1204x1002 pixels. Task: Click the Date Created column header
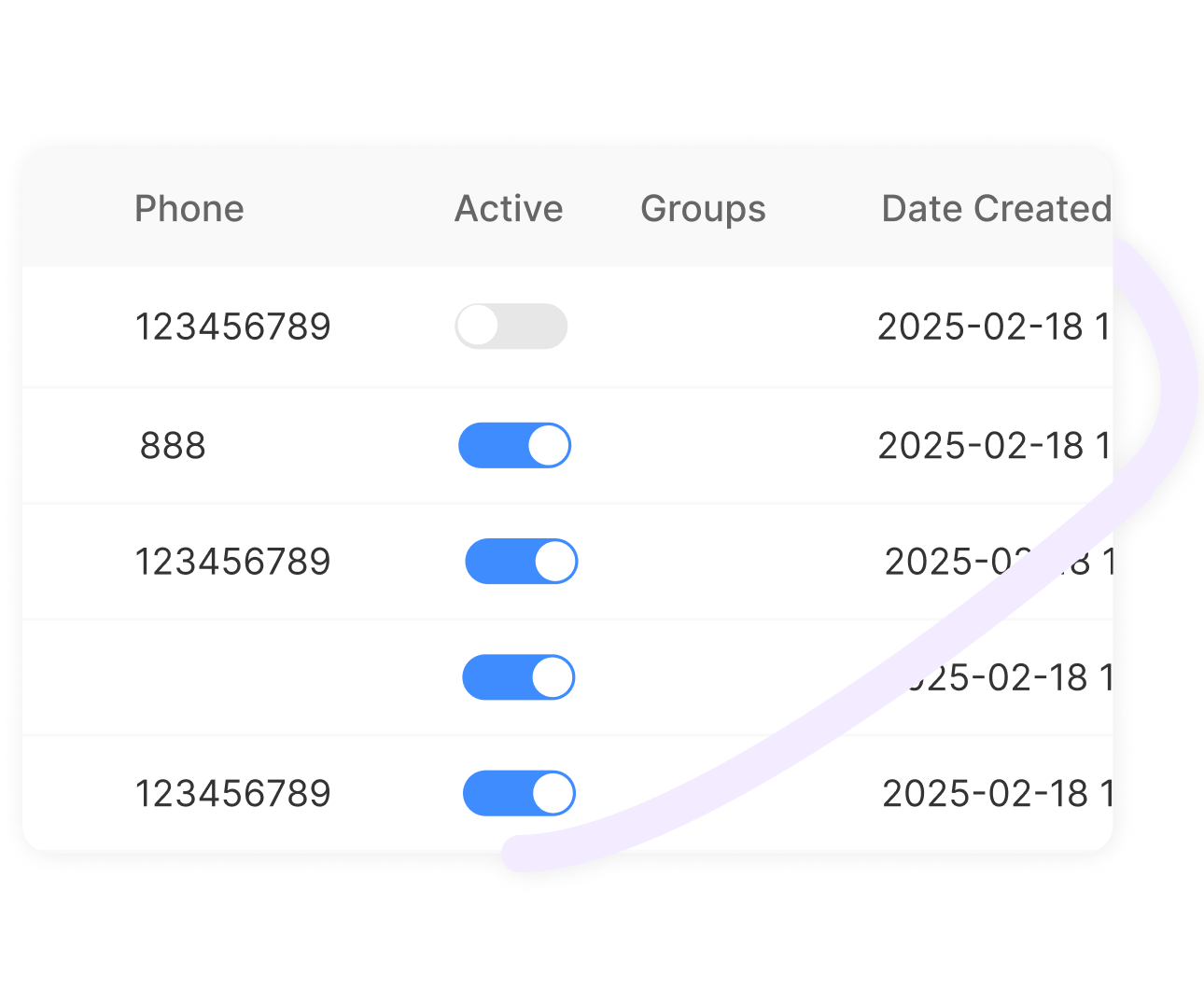995,209
